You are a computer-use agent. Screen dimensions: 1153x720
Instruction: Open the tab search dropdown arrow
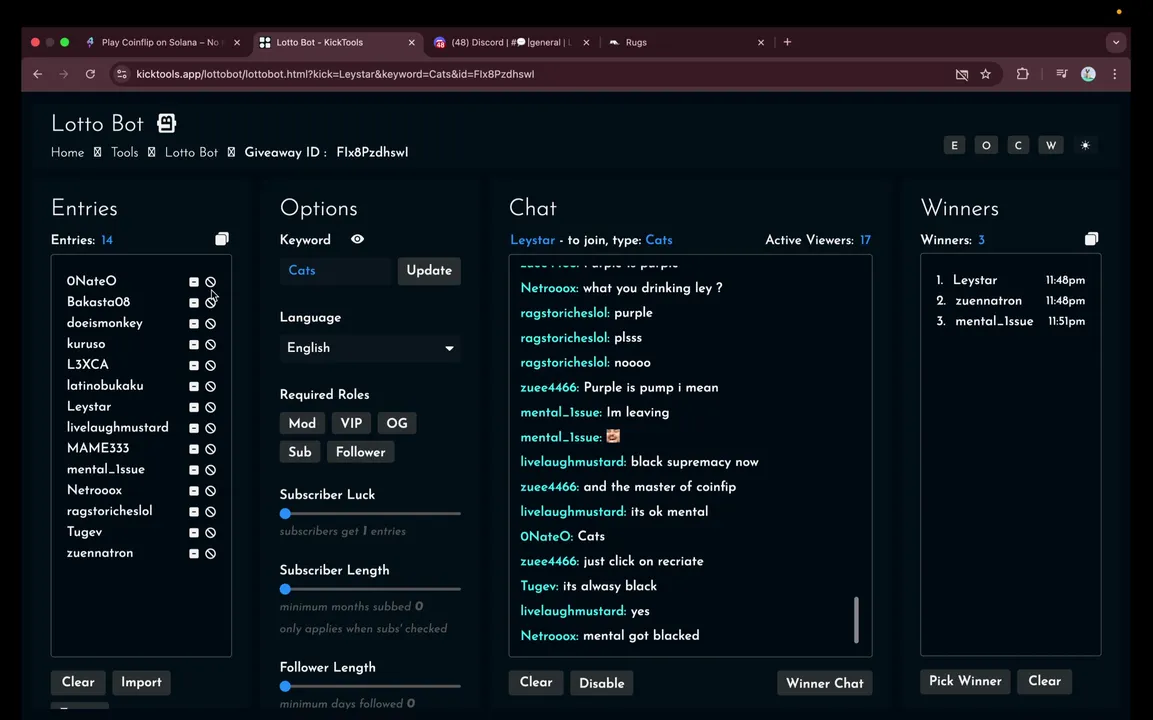[x=1115, y=43]
